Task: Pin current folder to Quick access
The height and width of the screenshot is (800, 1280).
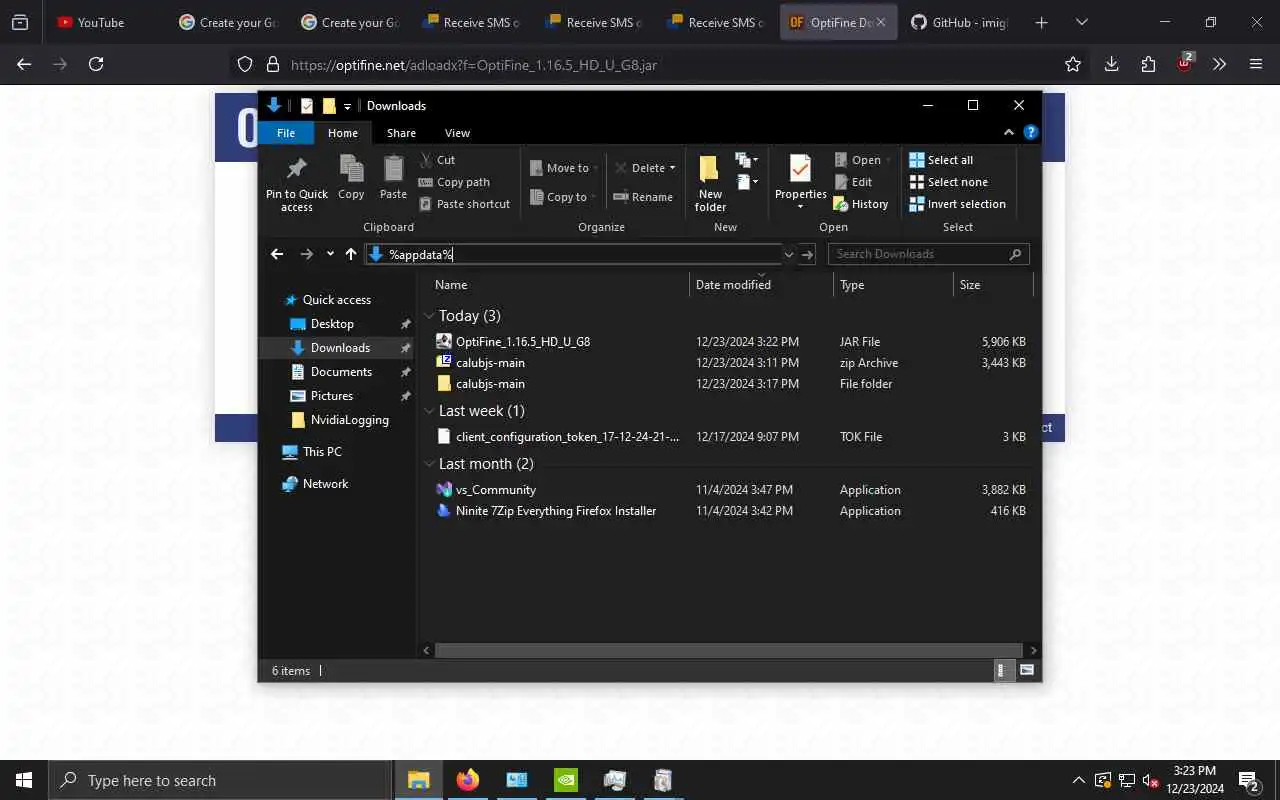Action: tap(296, 184)
